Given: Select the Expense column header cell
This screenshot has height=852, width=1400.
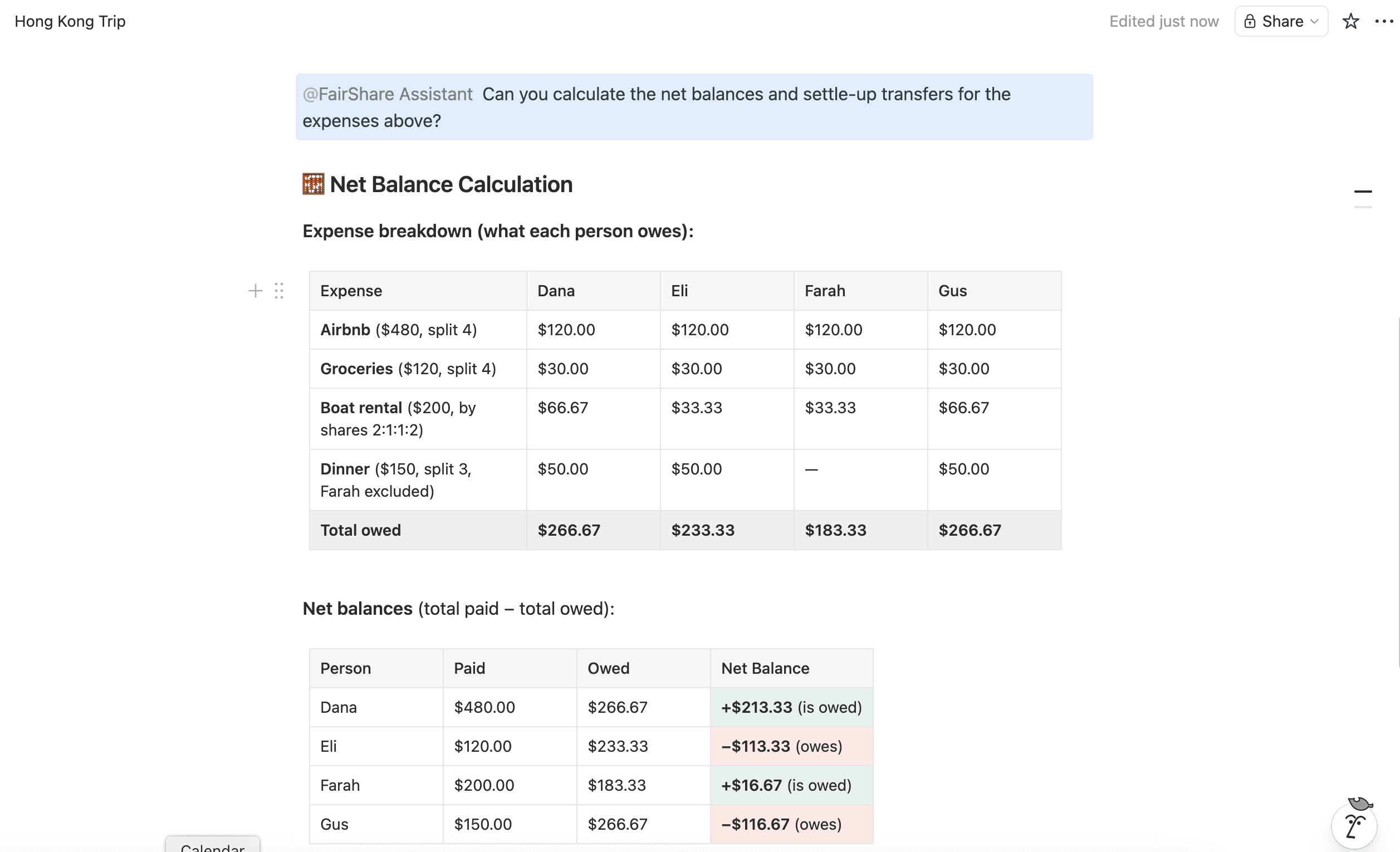Looking at the screenshot, I should point(417,291).
